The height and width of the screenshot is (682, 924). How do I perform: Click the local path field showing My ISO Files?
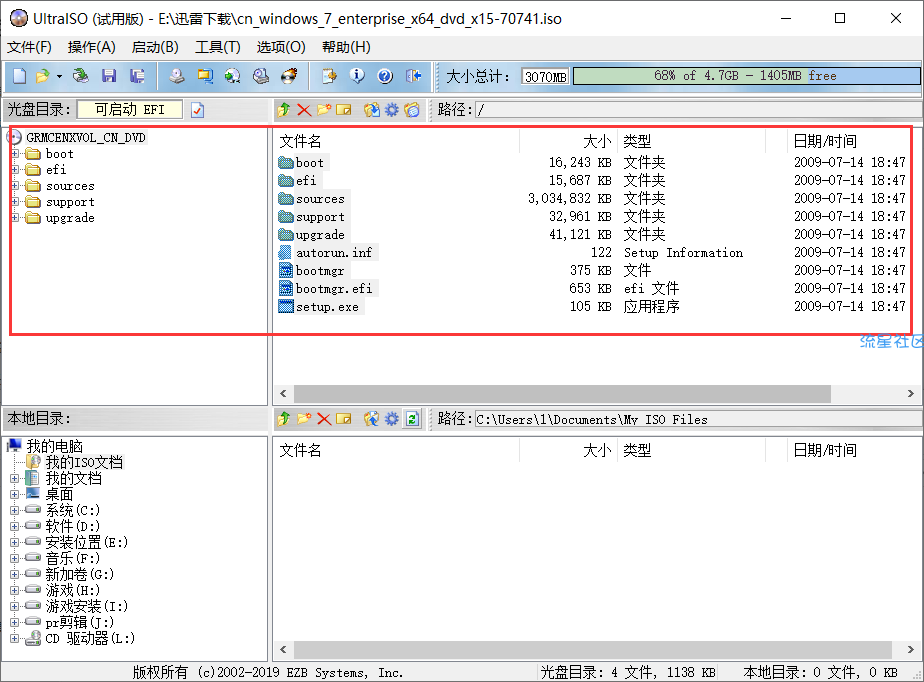698,419
